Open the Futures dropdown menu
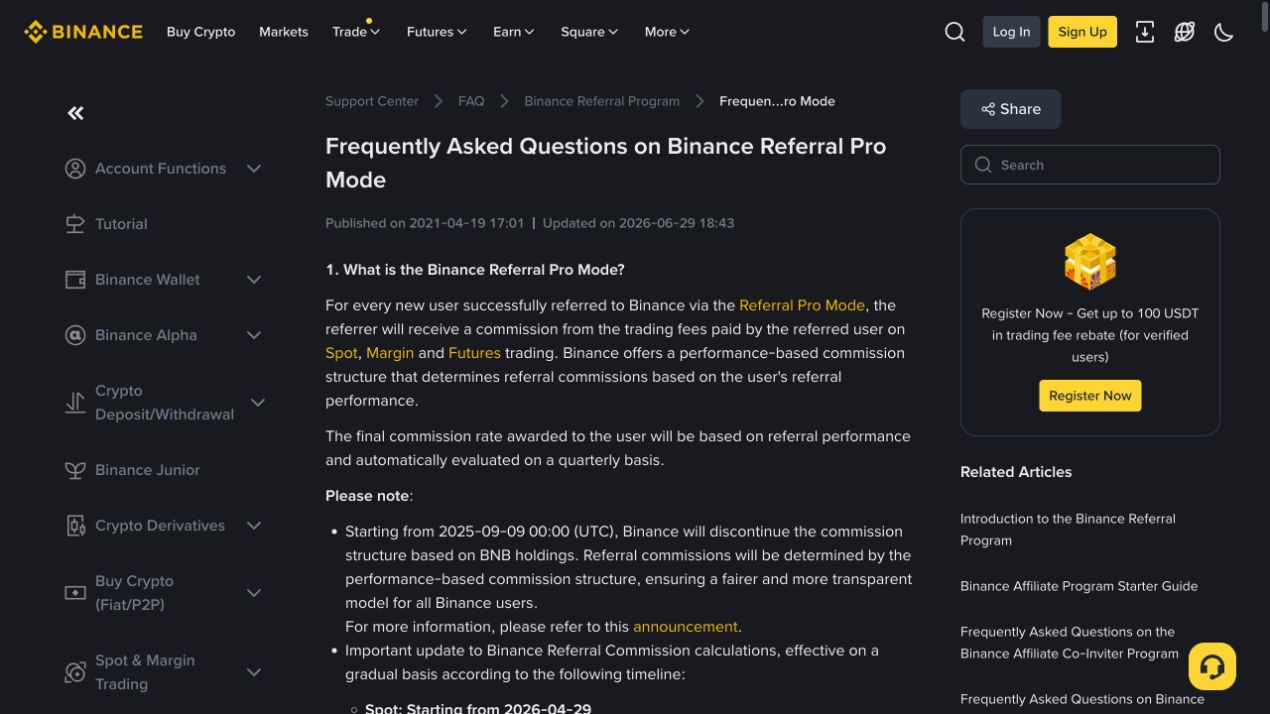 pos(437,32)
